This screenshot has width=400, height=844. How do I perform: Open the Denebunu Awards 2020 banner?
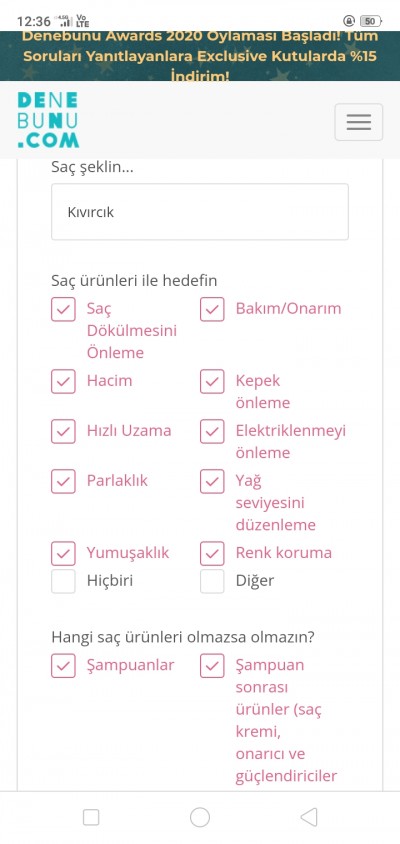click(x=200, y=56)
